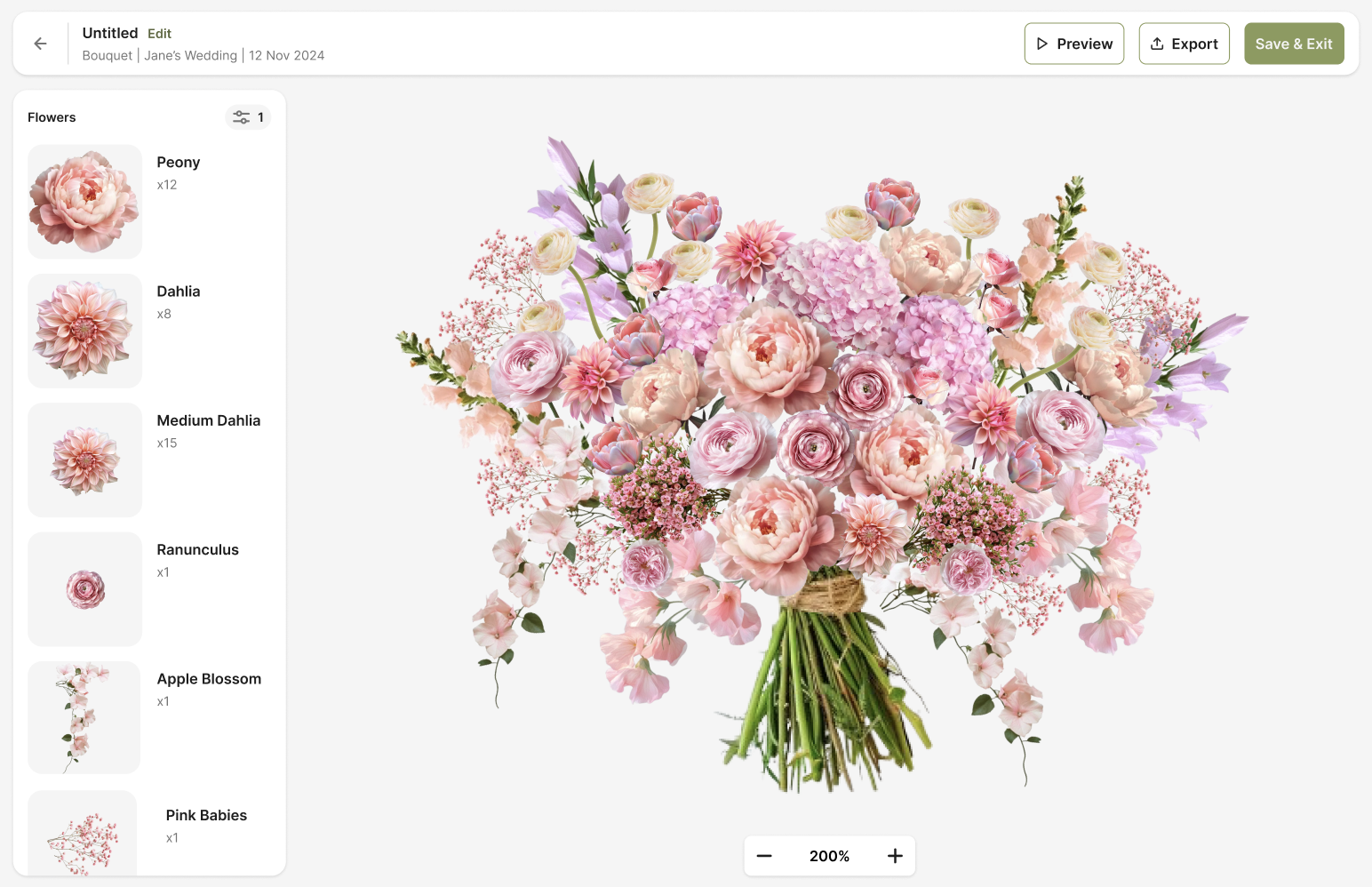Select the Dahlia flower thumbnail
1372x887 pixels.
pos(85,331)
